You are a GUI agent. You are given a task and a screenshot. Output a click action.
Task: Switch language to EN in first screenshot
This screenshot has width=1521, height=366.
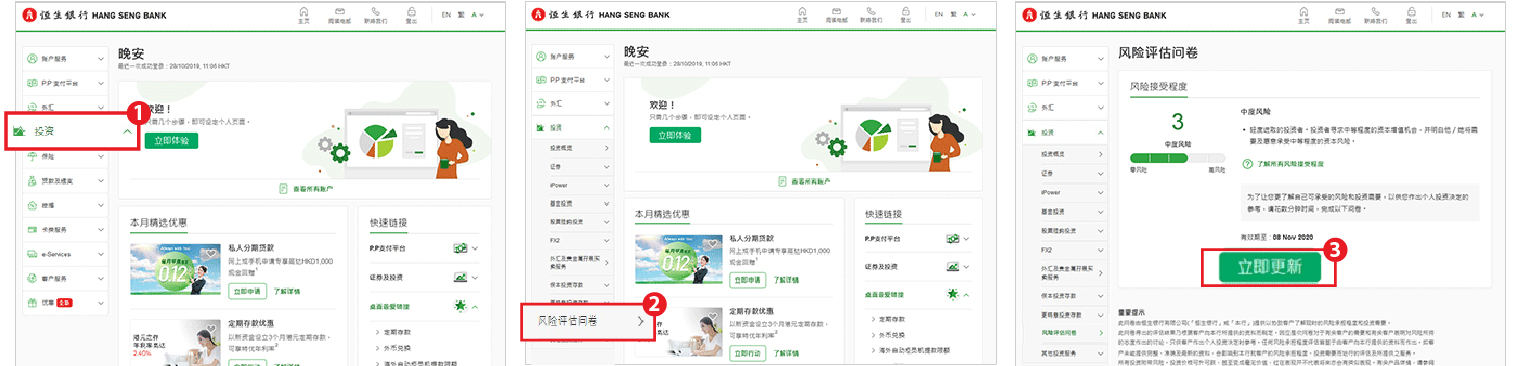click(x=447, y=15)
